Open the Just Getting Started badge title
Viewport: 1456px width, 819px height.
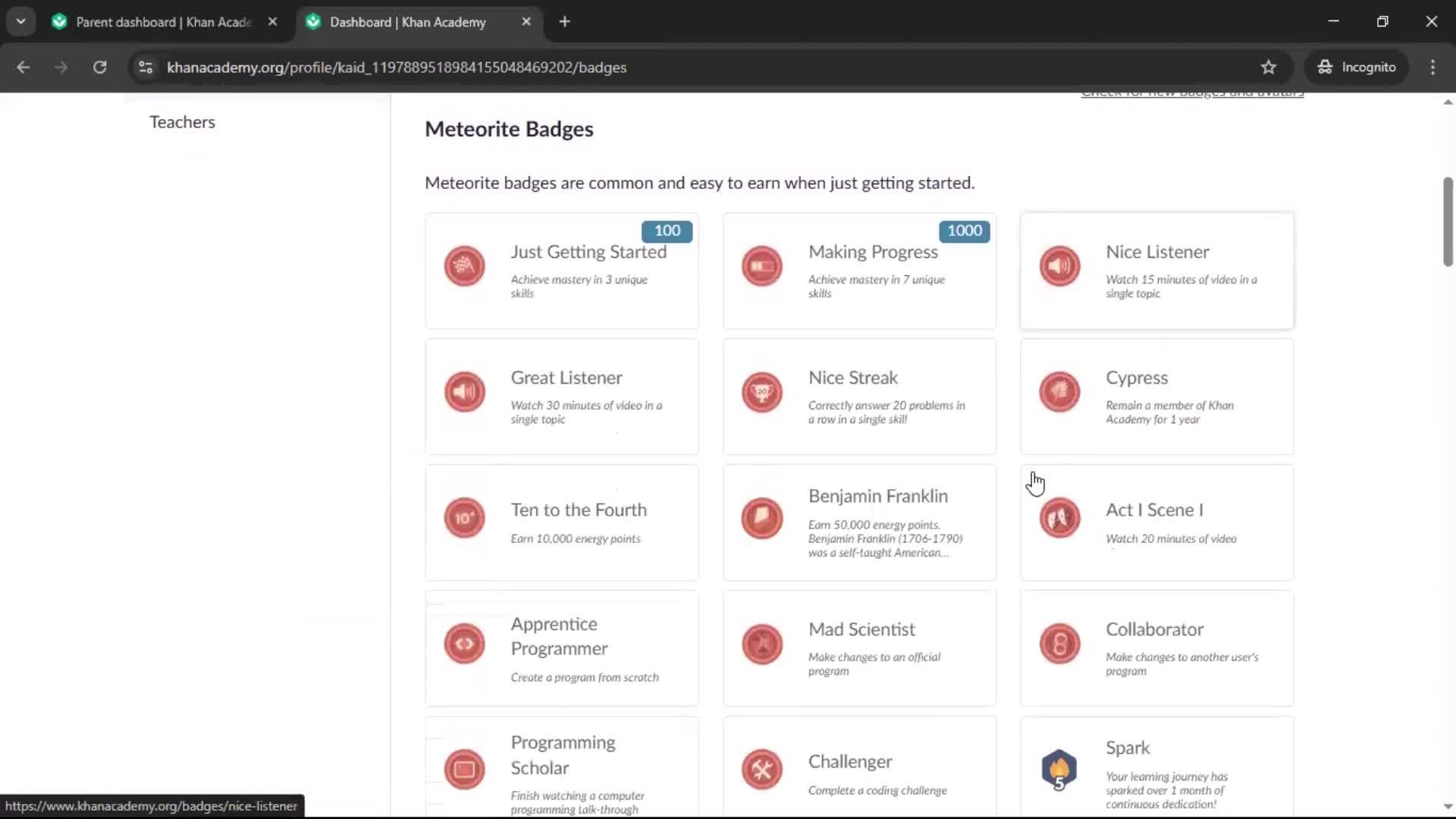(x=588, y=252)
